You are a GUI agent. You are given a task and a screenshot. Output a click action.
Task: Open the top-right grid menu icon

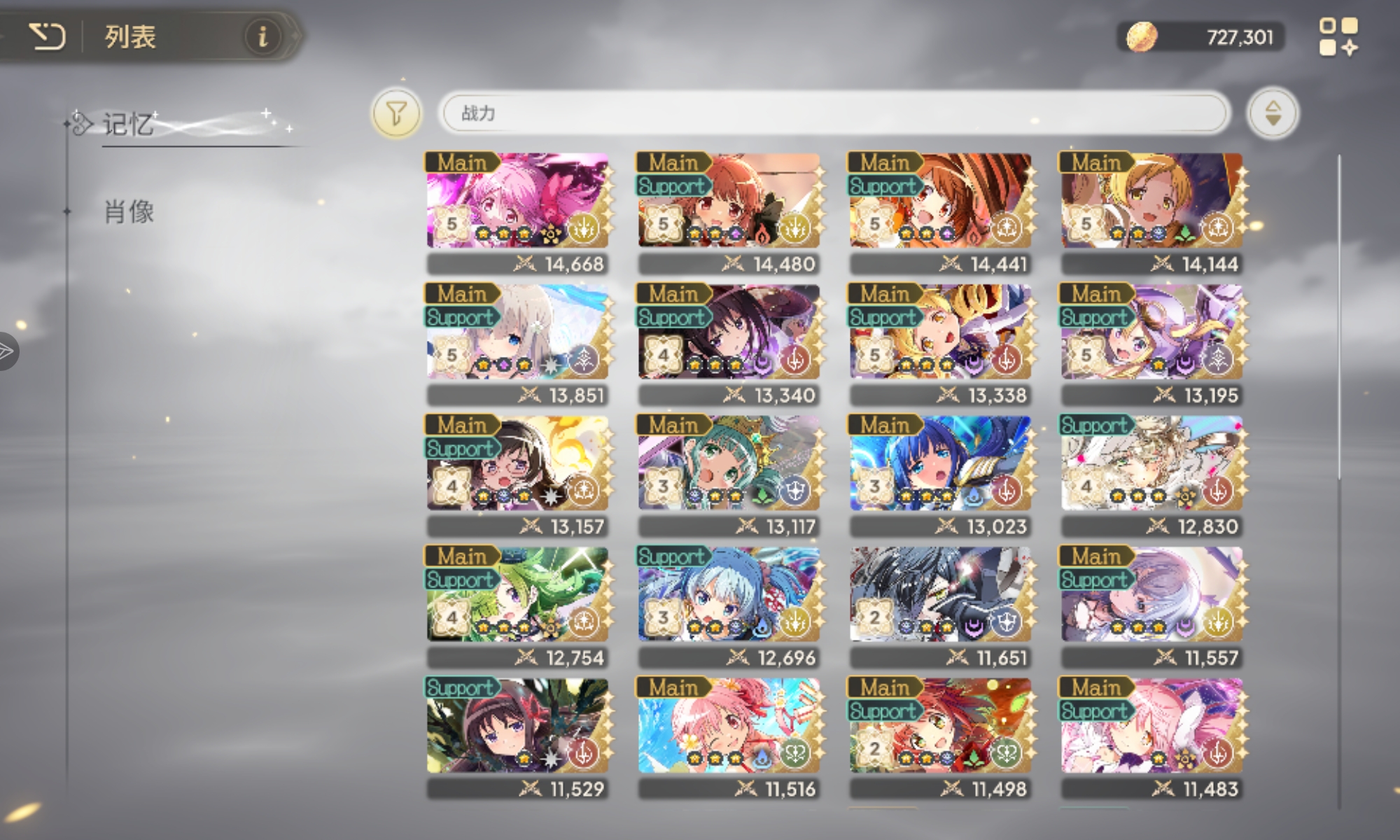(x=1338, y=36)
